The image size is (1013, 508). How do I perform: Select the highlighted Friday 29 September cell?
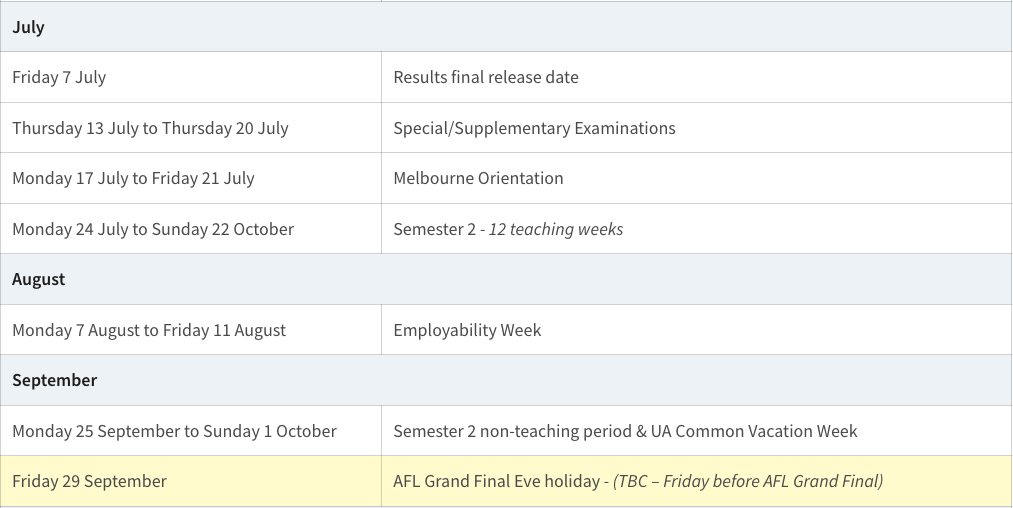tap(89, 481)
